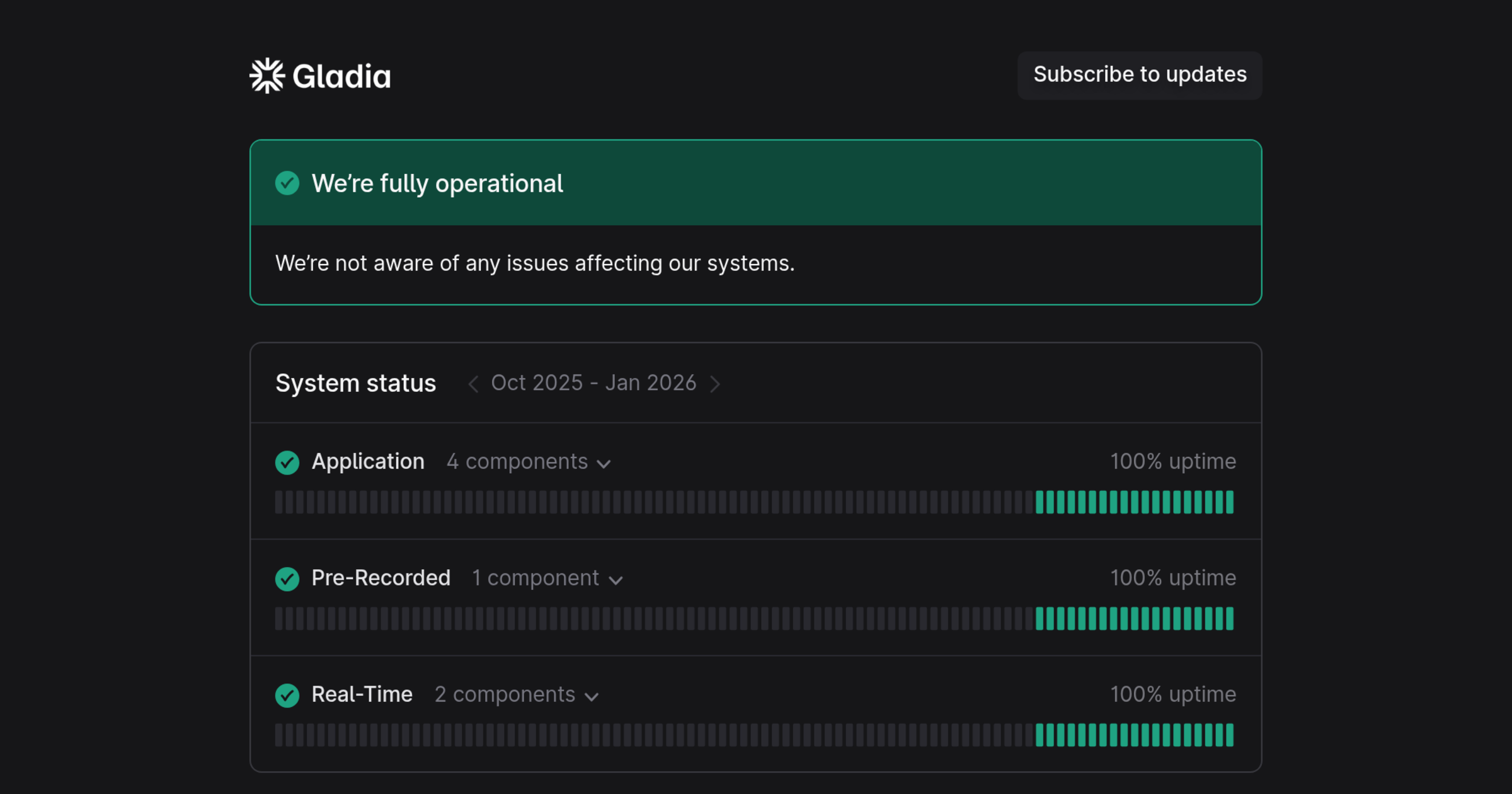Screen dimensions: 1512x794
Task: Click the Application status checkmark icon
Action: coord(287,462)
